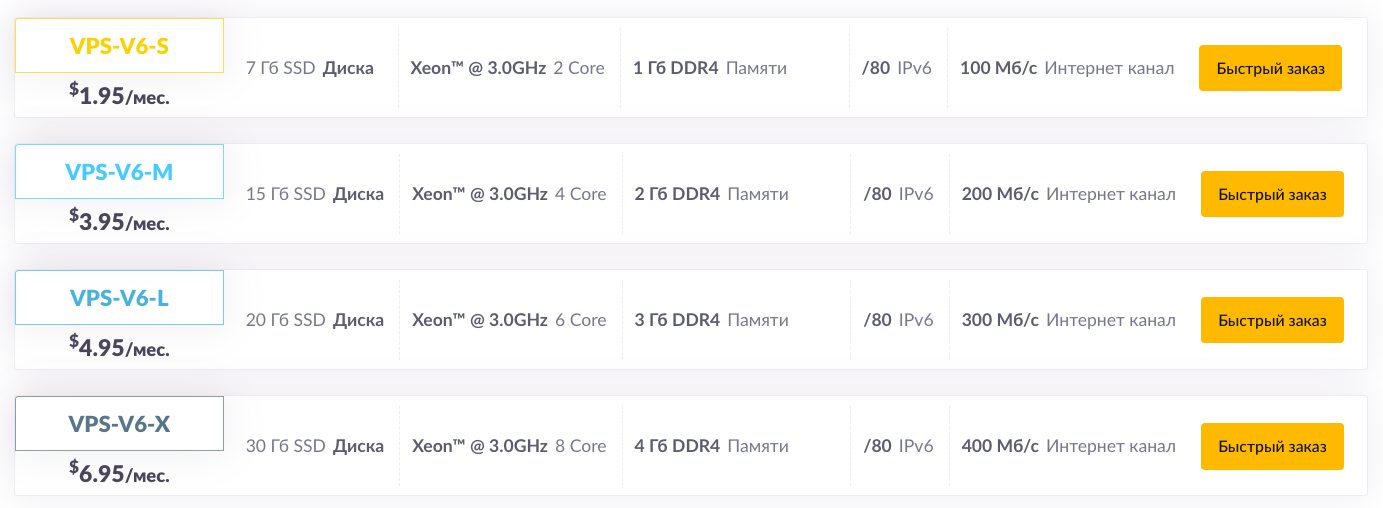Click Быстрый заказ for VPS-V6-L plan

[1272, 320]
